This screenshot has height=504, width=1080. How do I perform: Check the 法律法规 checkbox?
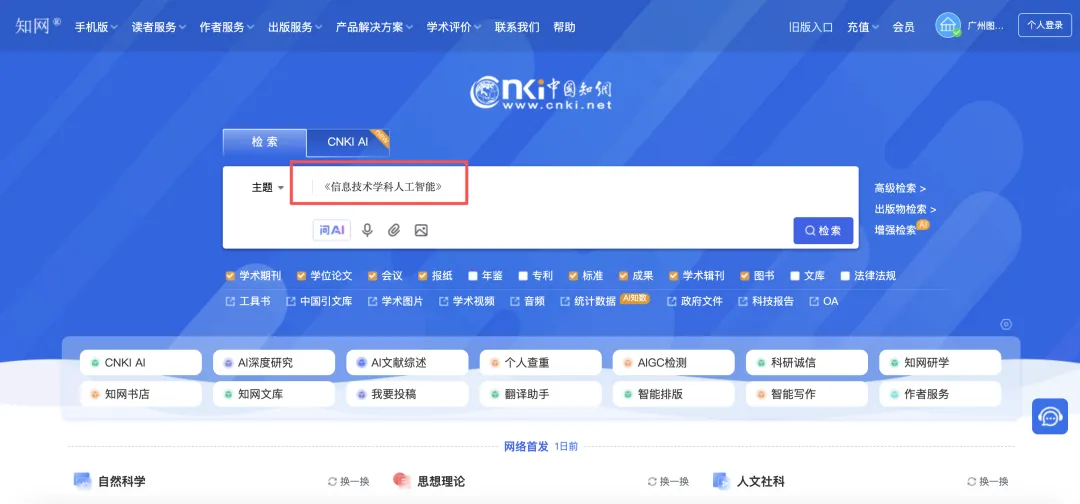click(x=846, y=276)
